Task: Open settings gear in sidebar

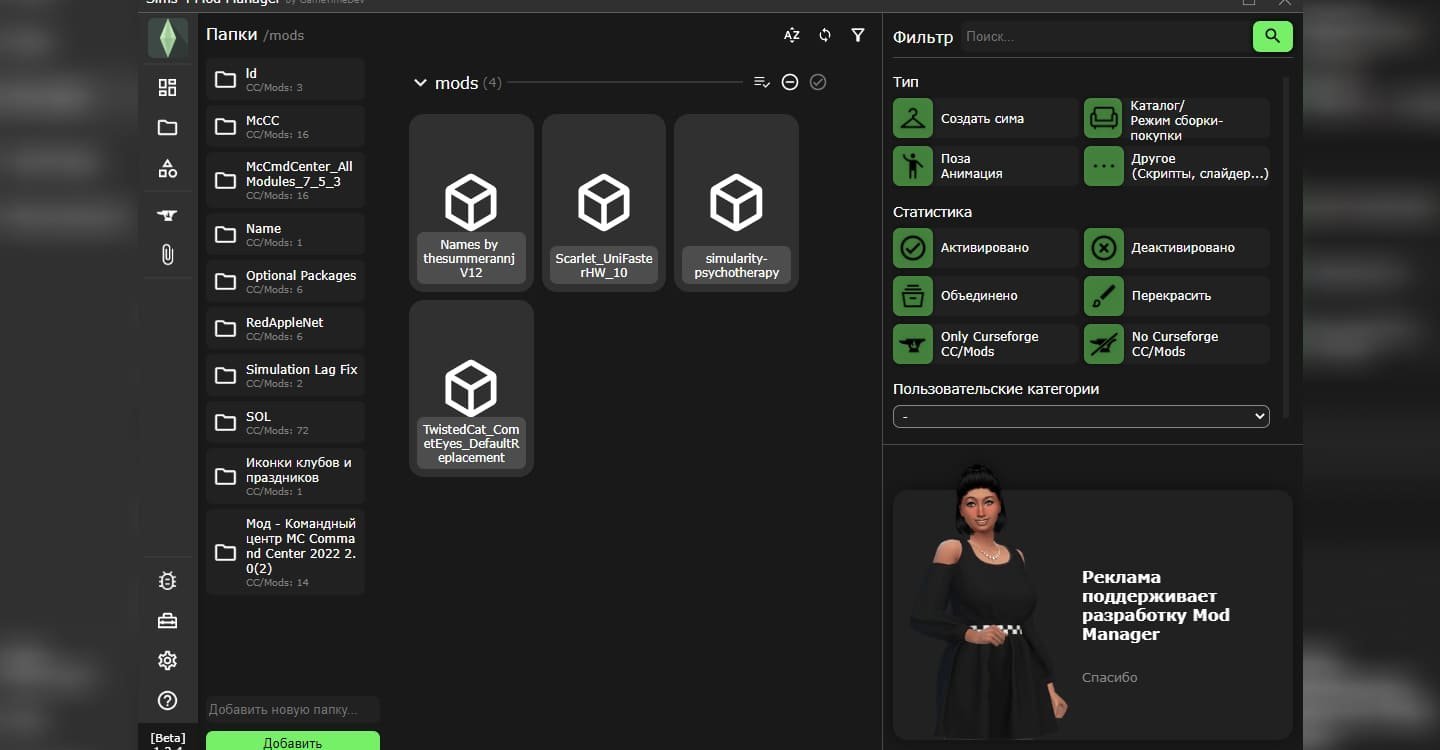Action: [167, 661]
